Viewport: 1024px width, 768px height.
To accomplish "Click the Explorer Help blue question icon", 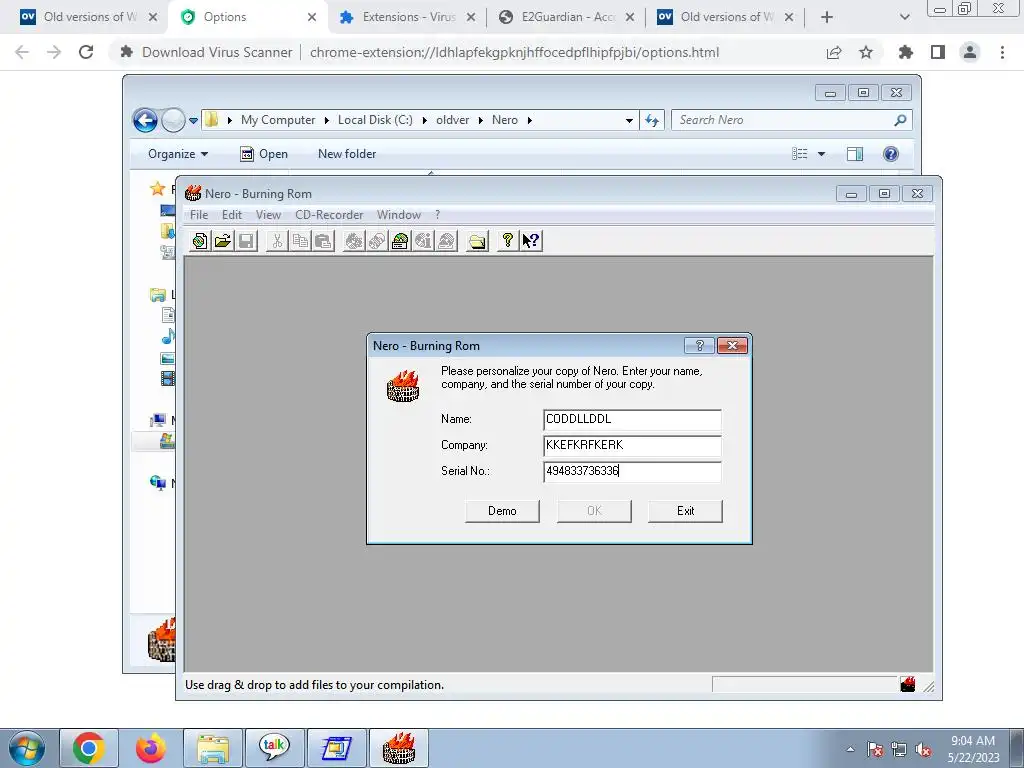I will click(891, 153).
